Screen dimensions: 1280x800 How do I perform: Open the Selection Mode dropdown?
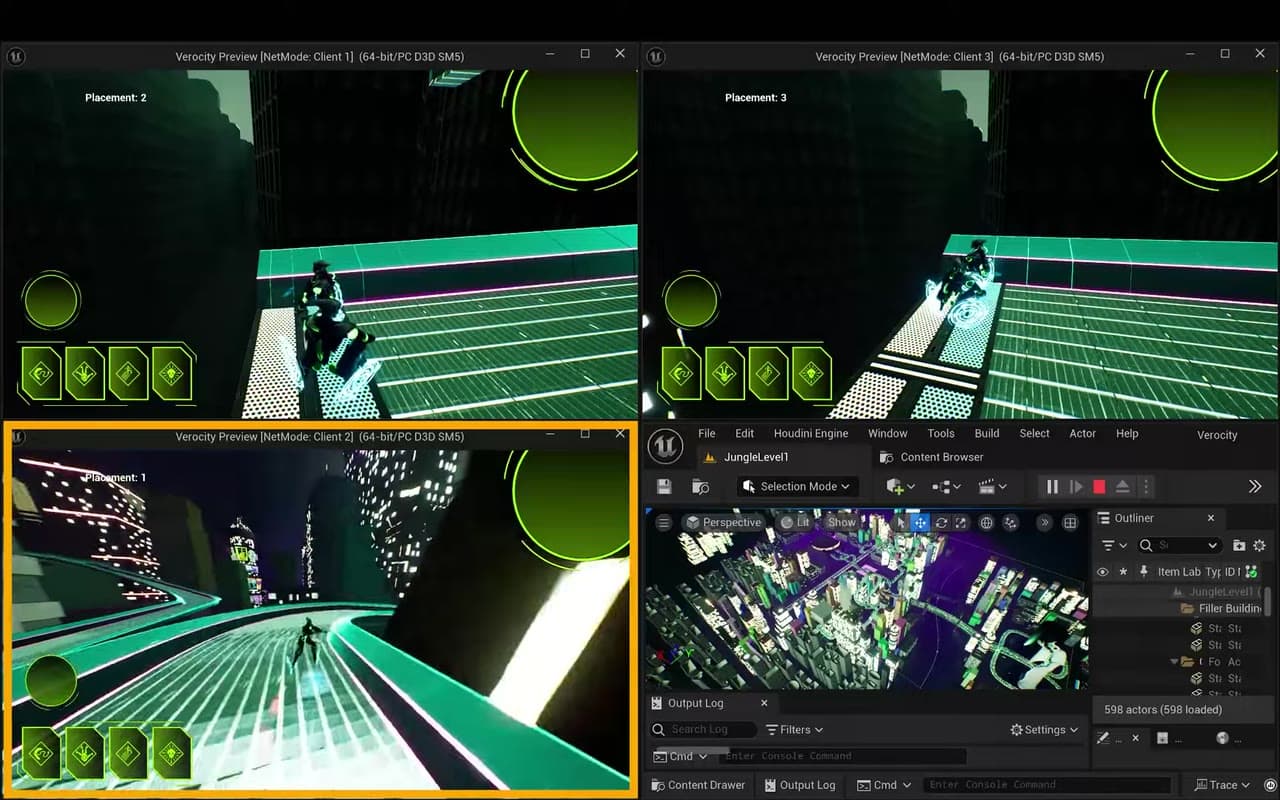(x=798, y=487)
